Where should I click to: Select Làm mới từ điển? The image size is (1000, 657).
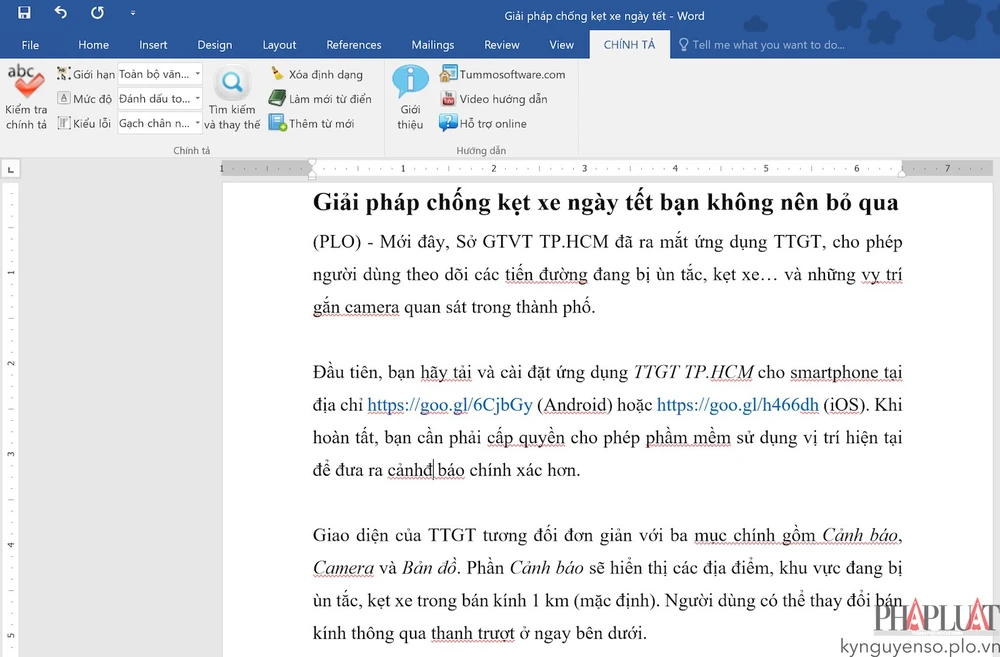(319, 99)
